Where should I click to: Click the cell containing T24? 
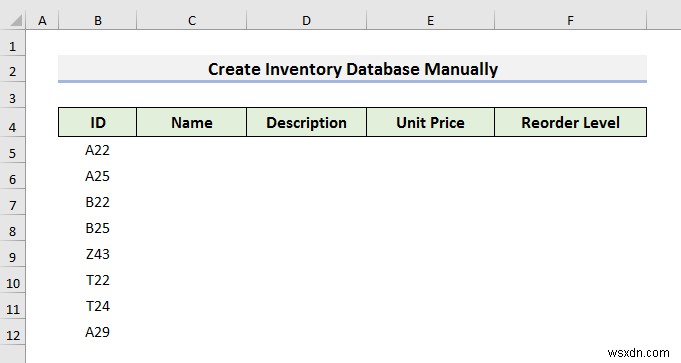[x=98, y=307]
